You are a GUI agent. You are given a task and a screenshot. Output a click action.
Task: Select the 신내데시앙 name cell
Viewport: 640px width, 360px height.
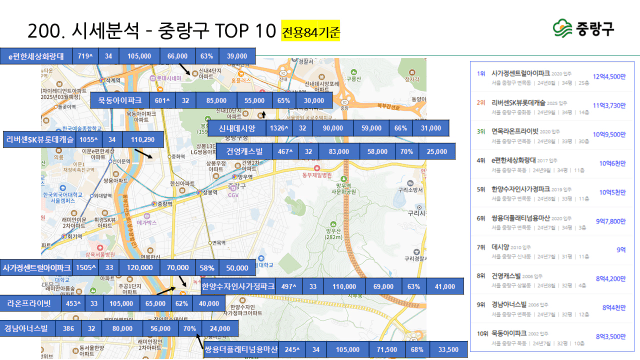click(237, 128)
